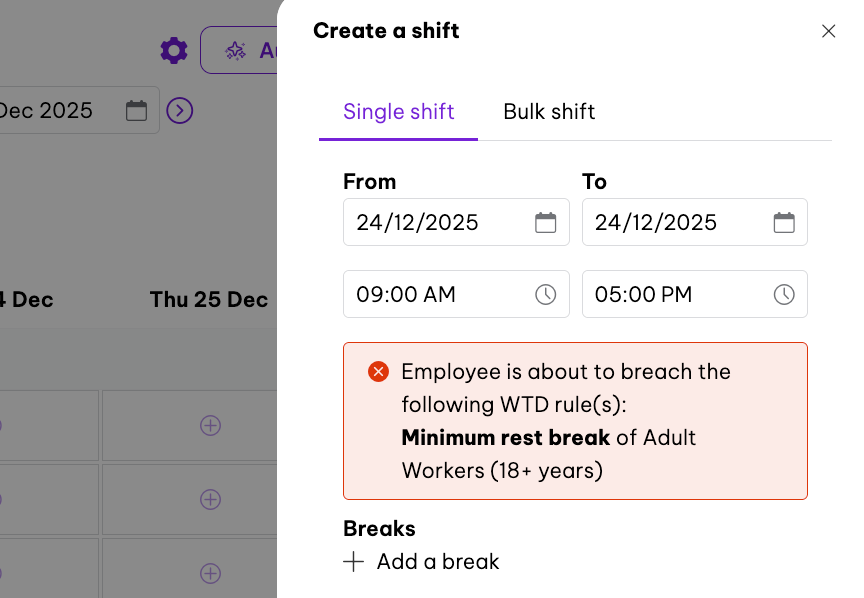Click the To date input field
The image size is (864, 598).
point(670,222)
